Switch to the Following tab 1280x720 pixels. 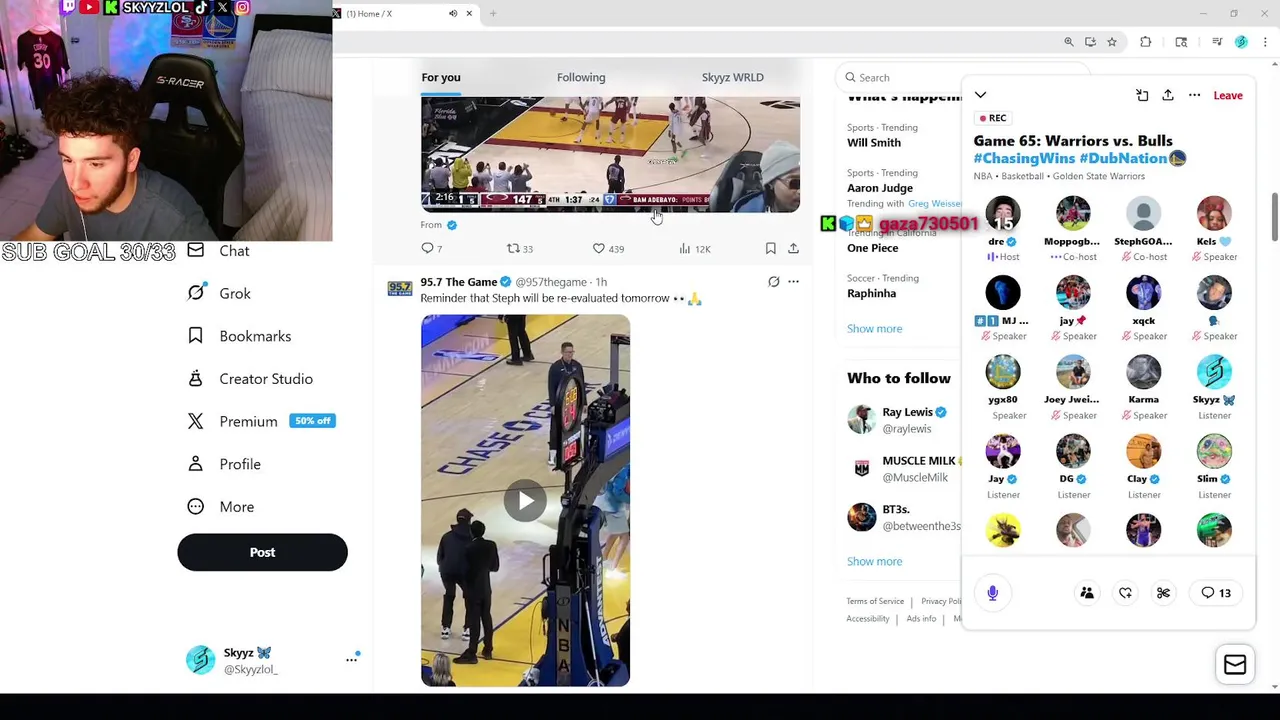(581, 77)
